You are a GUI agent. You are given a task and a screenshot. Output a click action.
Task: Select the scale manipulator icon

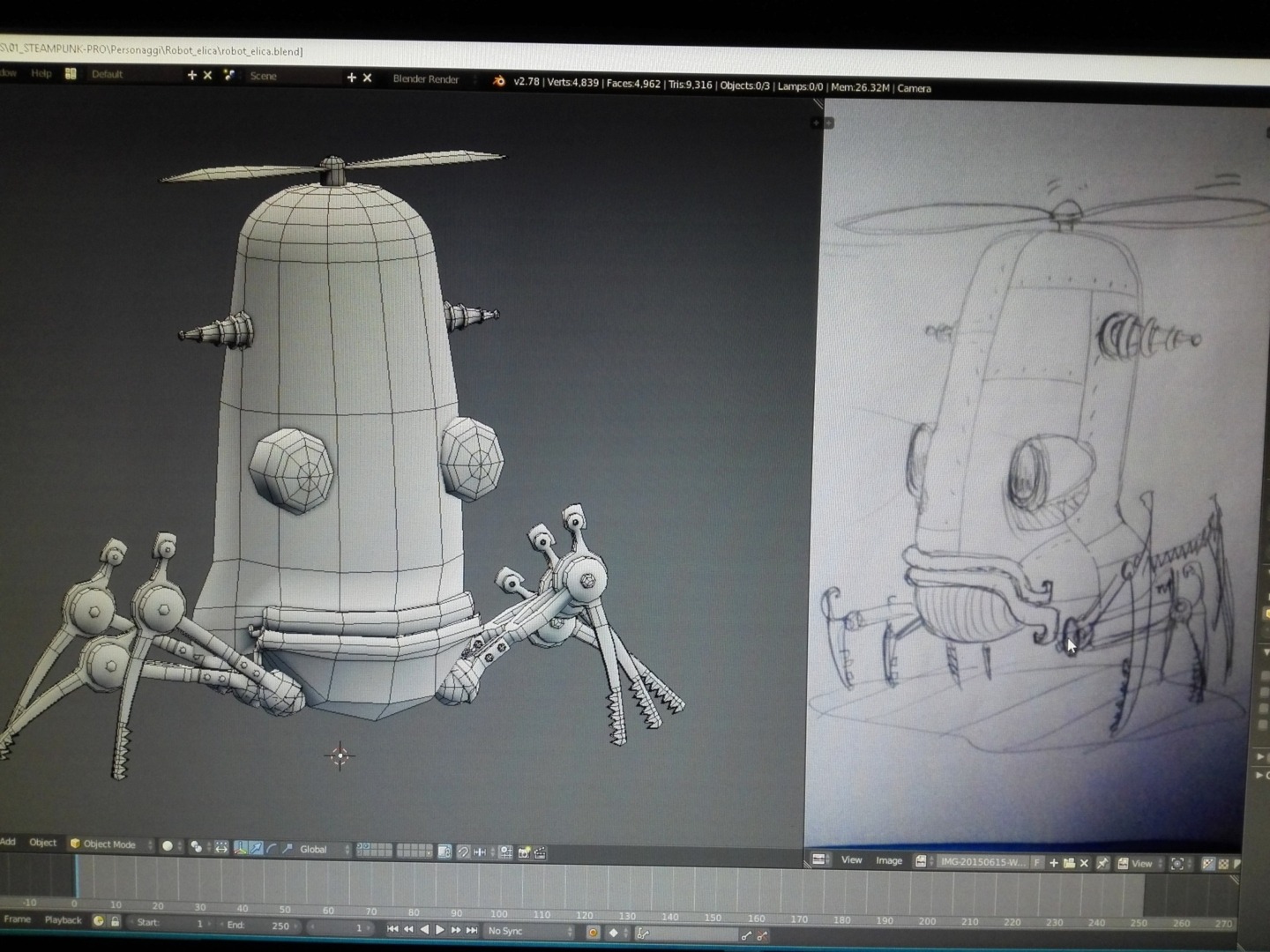[x=287, y=849]
